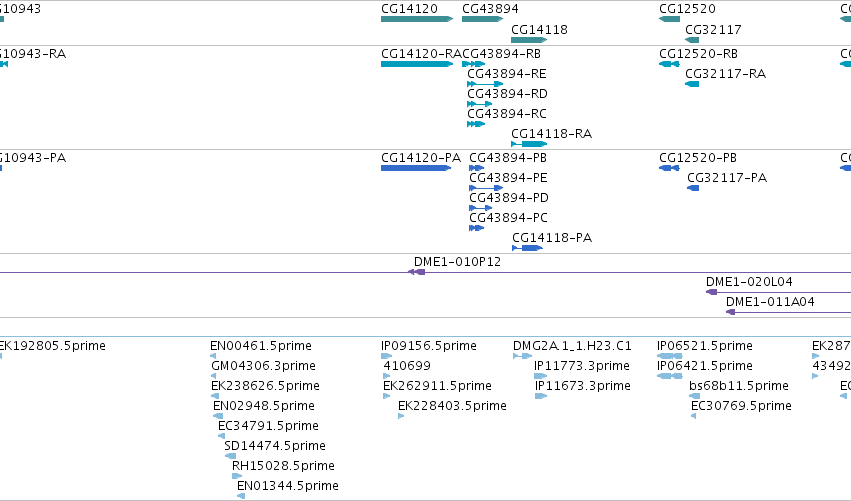Click transcript CG32117-RA
Screen dimensions: 851x501
[x=692, y=84]
